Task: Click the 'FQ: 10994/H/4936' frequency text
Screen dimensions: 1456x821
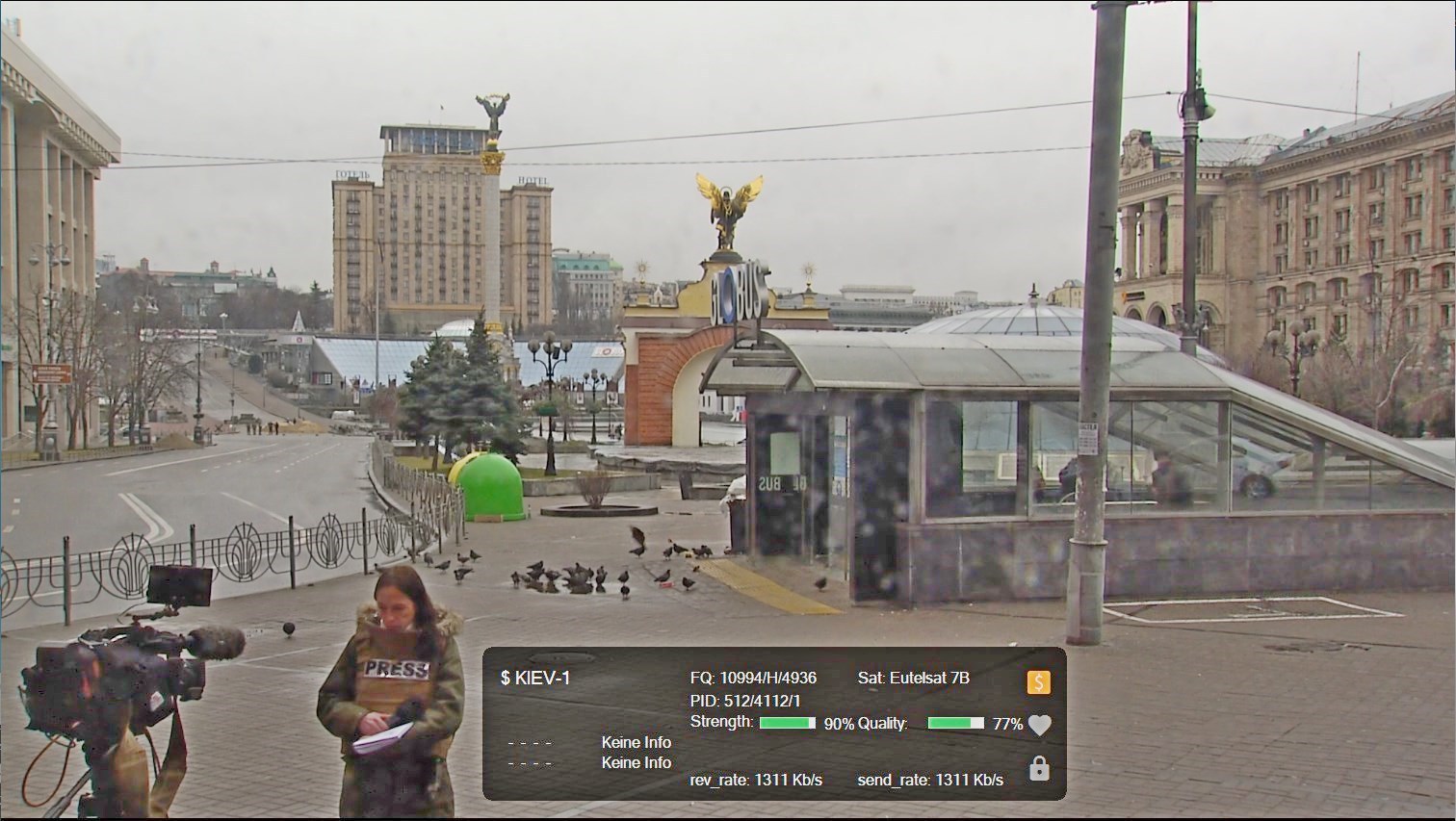Action: click(x=753, y=679)
